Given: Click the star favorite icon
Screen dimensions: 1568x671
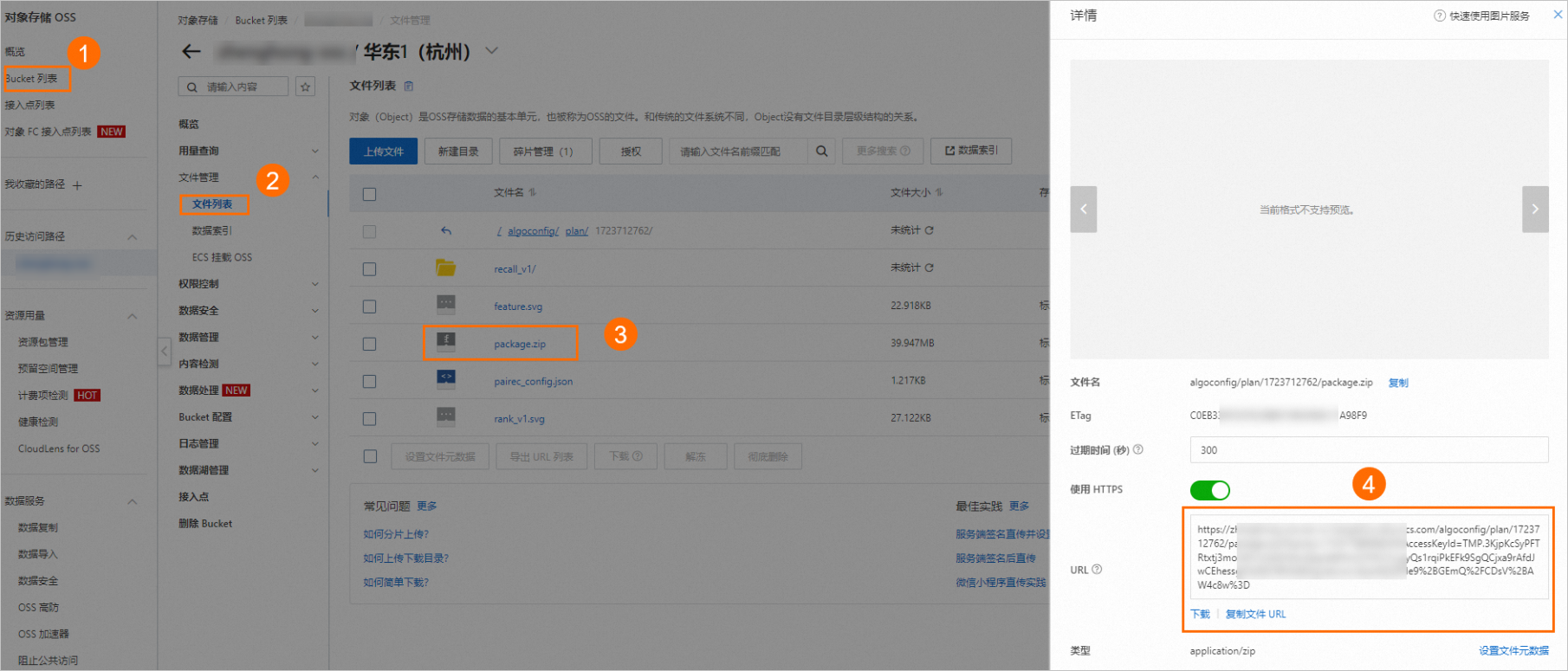Looking at the screenshot, I should [305, 87].
